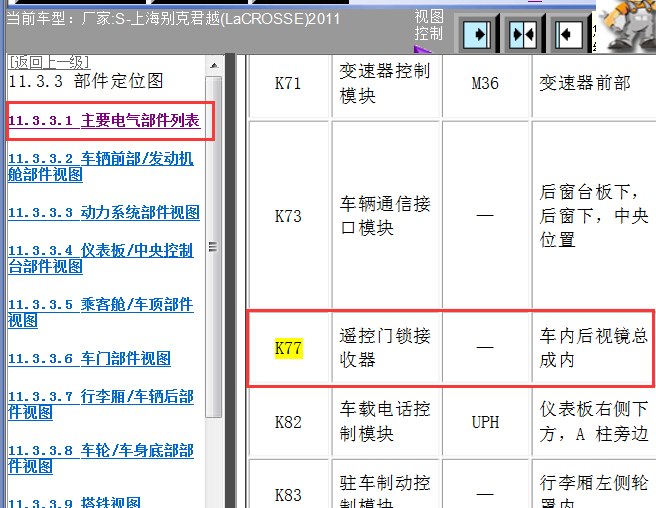The height and width of the screenshot is (508, 656).
Task: Click the highlighted K77 table cell
Action: [288, 348]
